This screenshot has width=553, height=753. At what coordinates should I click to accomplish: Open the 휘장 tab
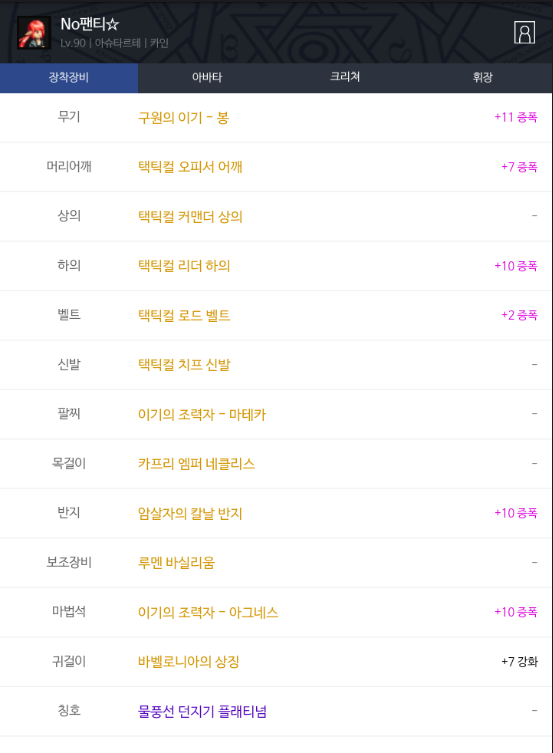point(483,77)
